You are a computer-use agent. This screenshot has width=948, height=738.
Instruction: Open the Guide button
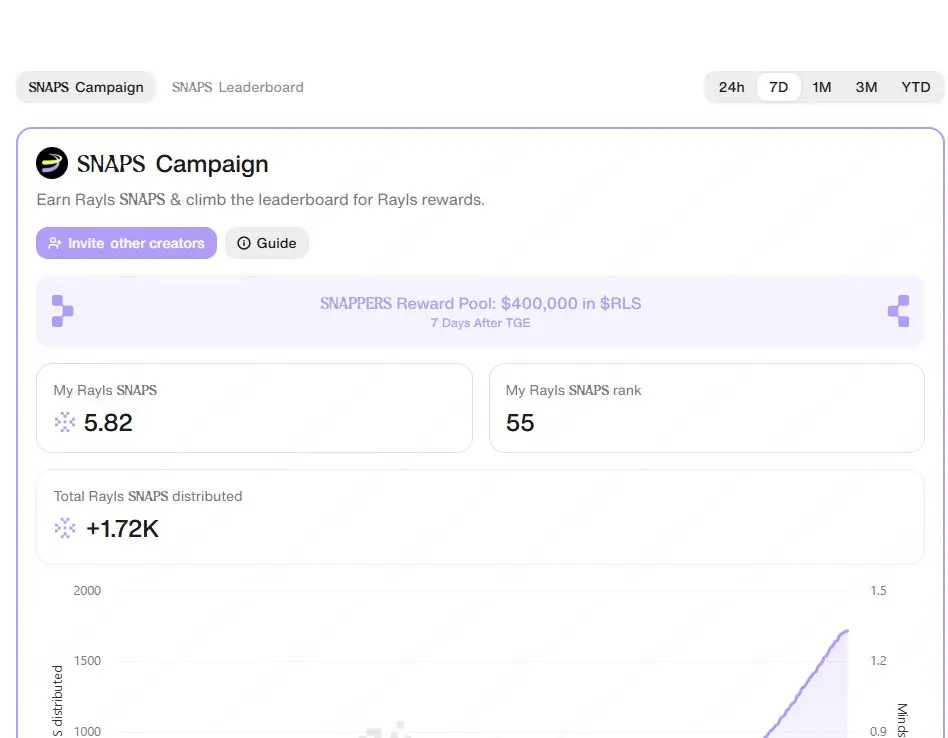pos(267,243)
